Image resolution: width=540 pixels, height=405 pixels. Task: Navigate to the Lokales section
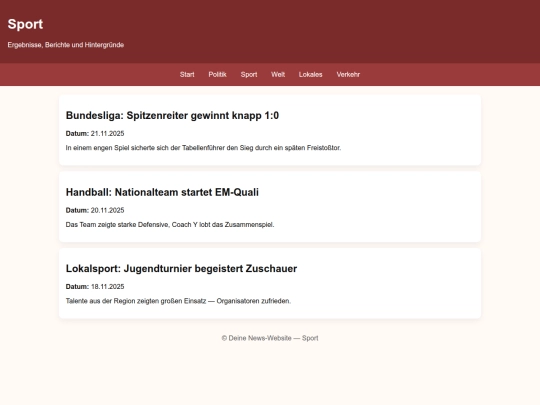(x=311, y=74)
